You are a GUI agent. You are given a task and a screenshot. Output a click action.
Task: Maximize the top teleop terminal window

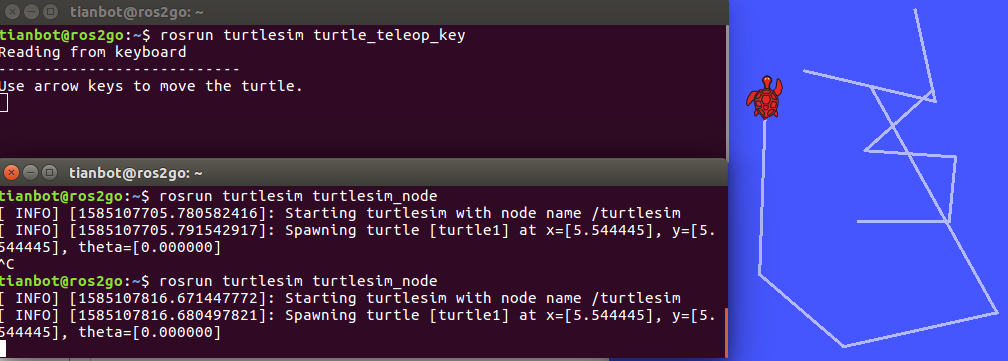click(51, 12)
